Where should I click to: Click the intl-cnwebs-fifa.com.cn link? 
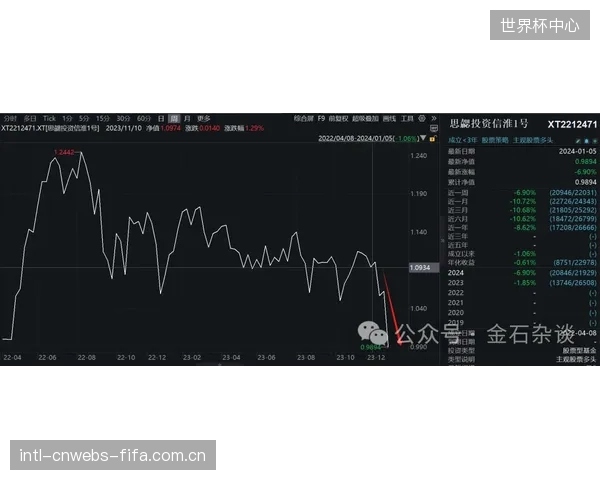click(x=113, y=455)
